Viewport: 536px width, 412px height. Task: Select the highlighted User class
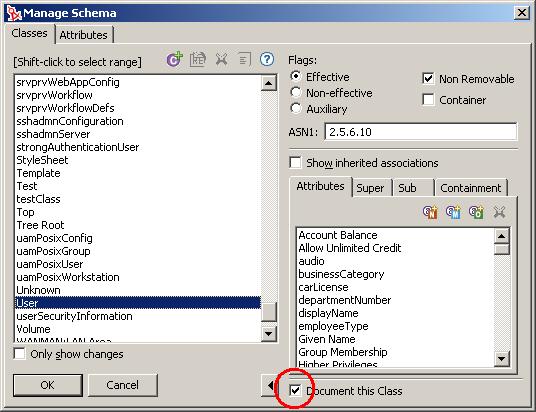pyautogui.click(x=138, y=303)
